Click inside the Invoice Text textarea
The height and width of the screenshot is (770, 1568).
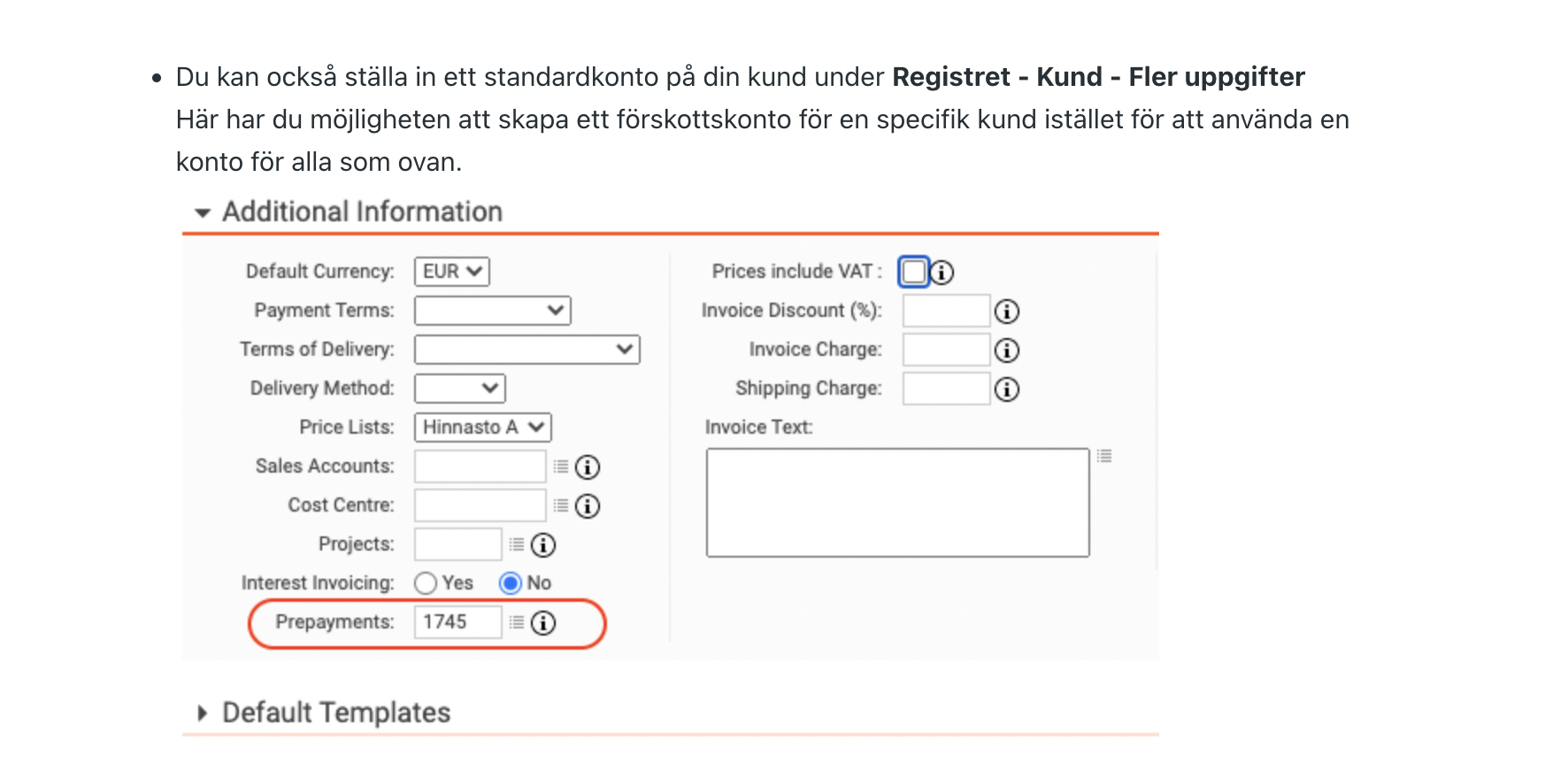pyautogui.click(x=897, y=503)
